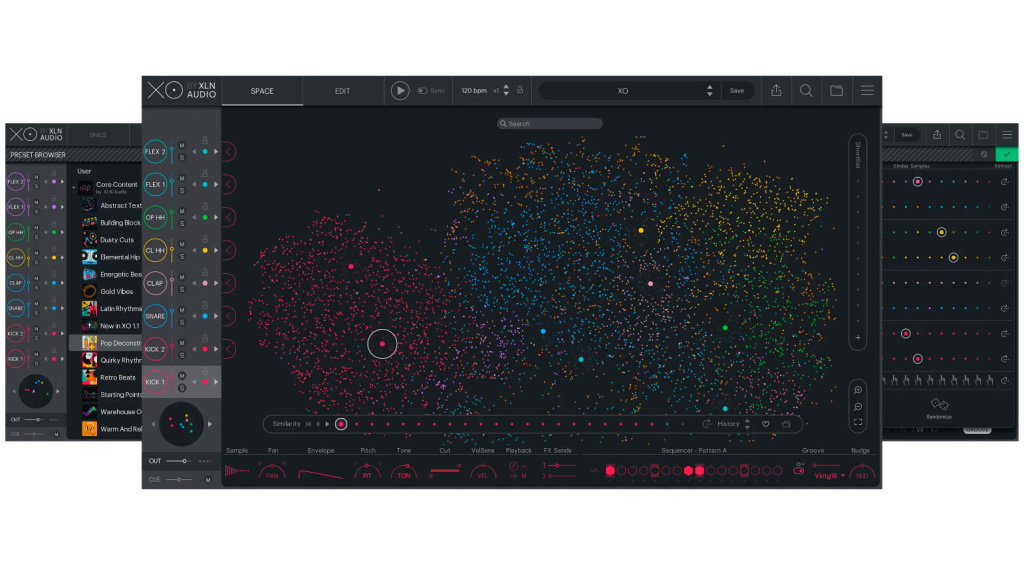Click the TON tone knob

(x=404, y=472)
